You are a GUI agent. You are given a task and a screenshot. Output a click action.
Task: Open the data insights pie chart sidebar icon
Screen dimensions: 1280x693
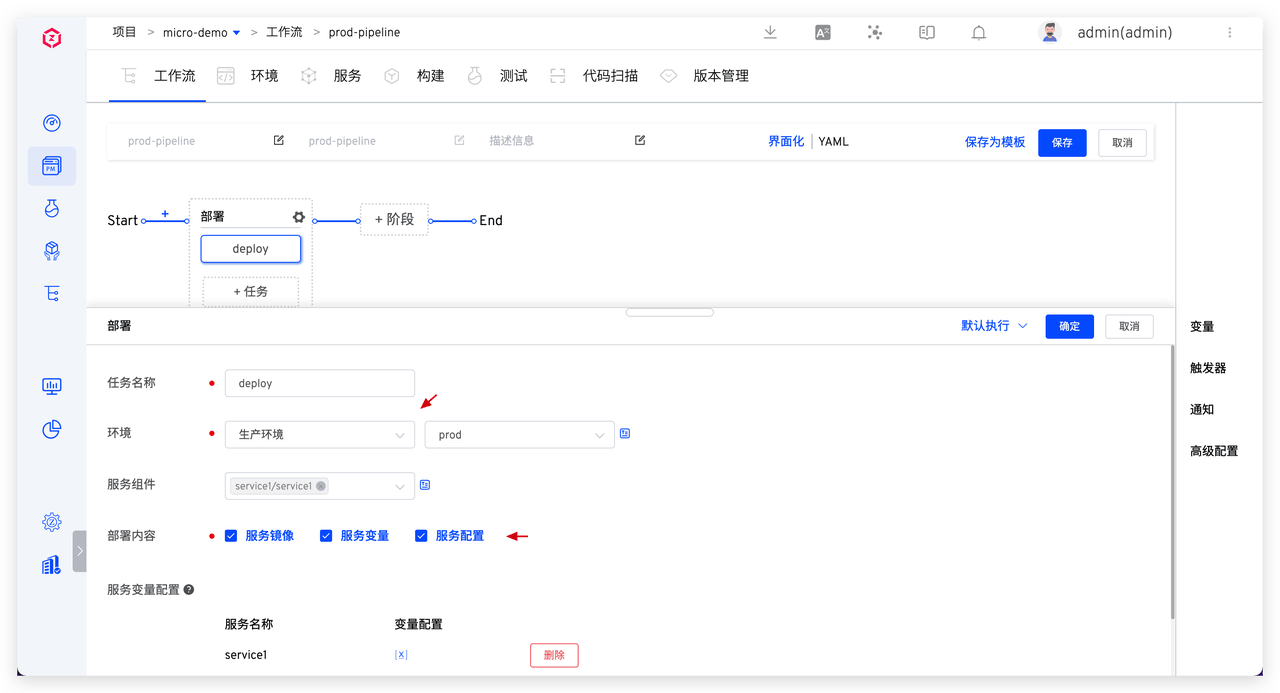tap(51, 429)
